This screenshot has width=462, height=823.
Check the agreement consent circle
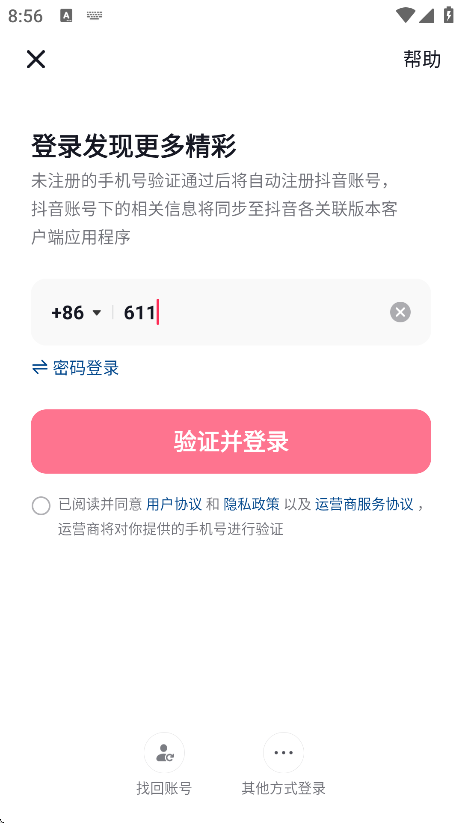click(x=41, y=505)
